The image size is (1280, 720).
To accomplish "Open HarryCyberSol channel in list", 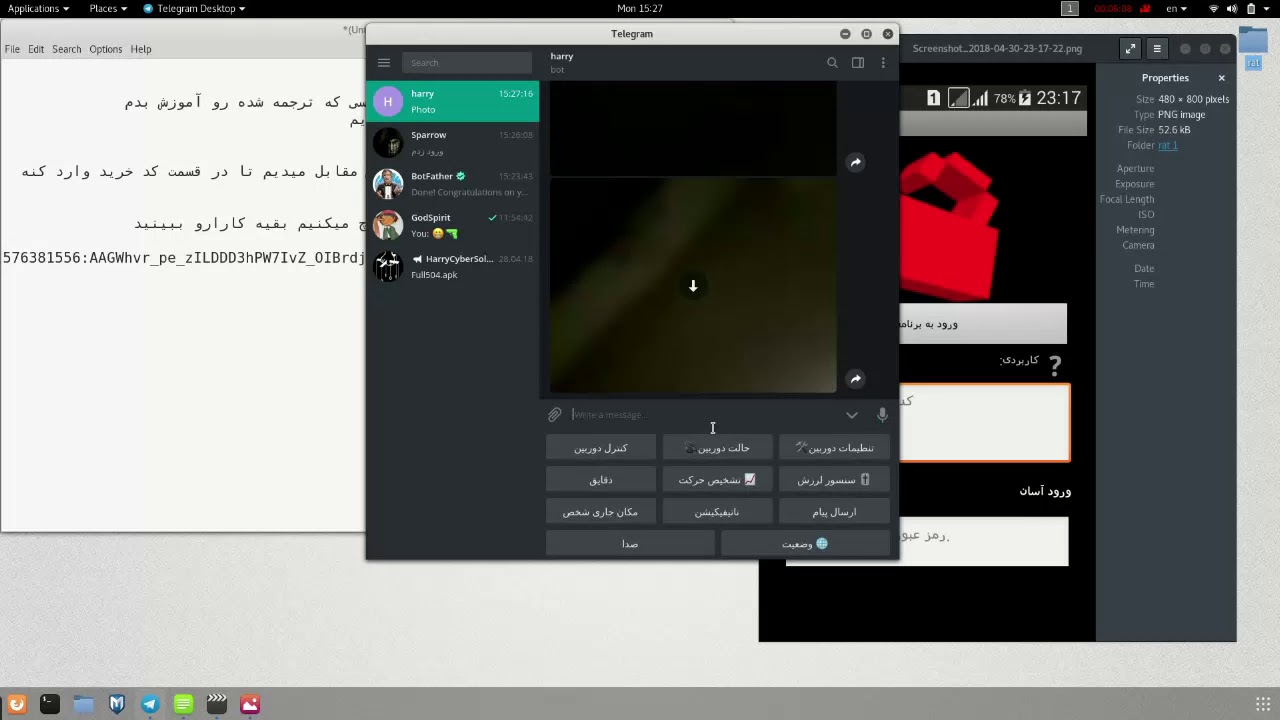I will pos(453,267).
